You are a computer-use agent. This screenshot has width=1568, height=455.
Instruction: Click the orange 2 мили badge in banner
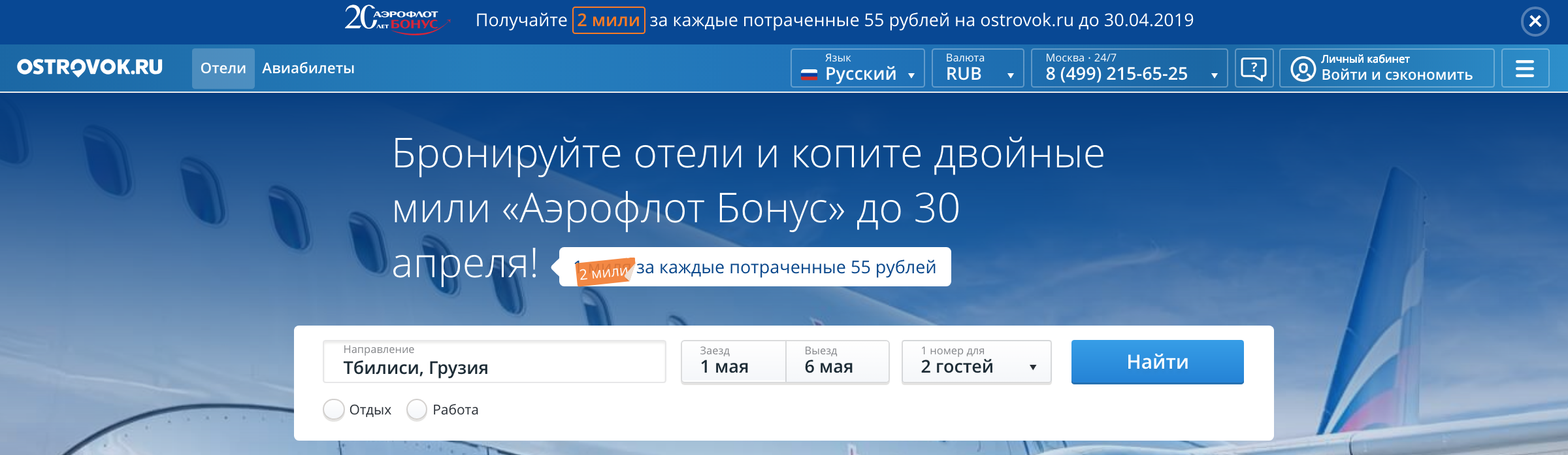point(609,20)
